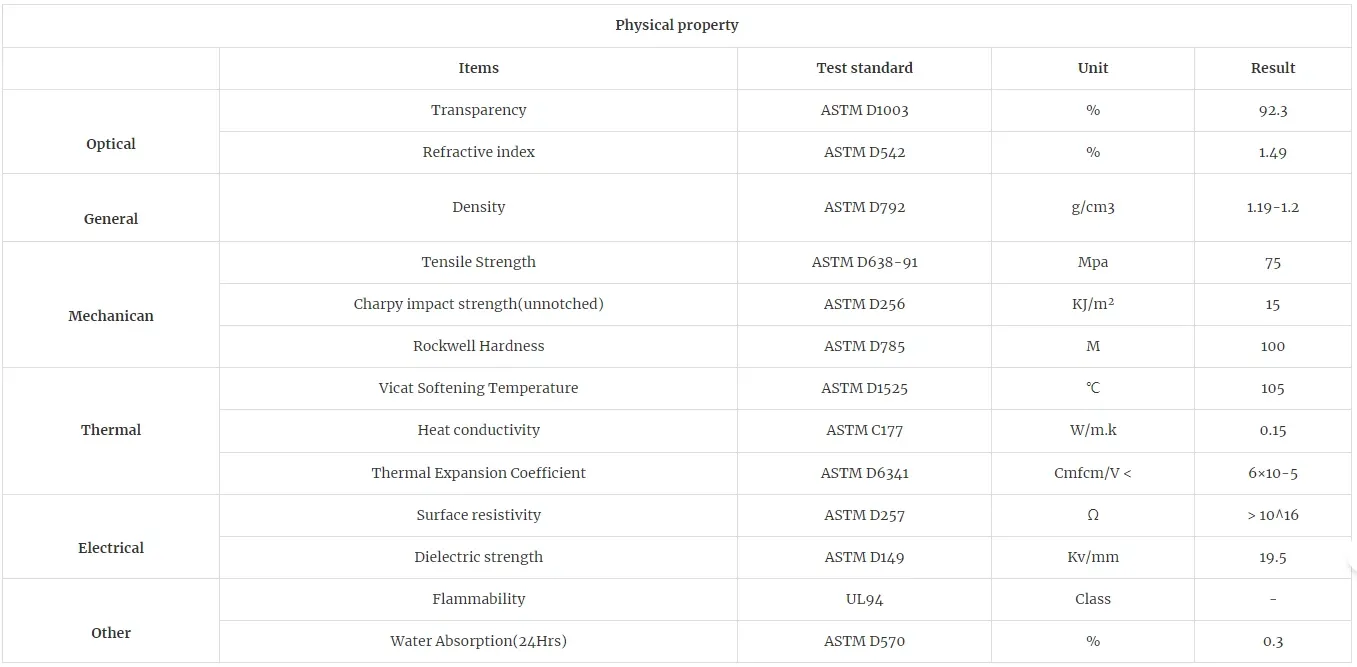The height and width of the screenshot is (667, 1357).
Task: Select the UL94 test standard cell
Action: 864,599
